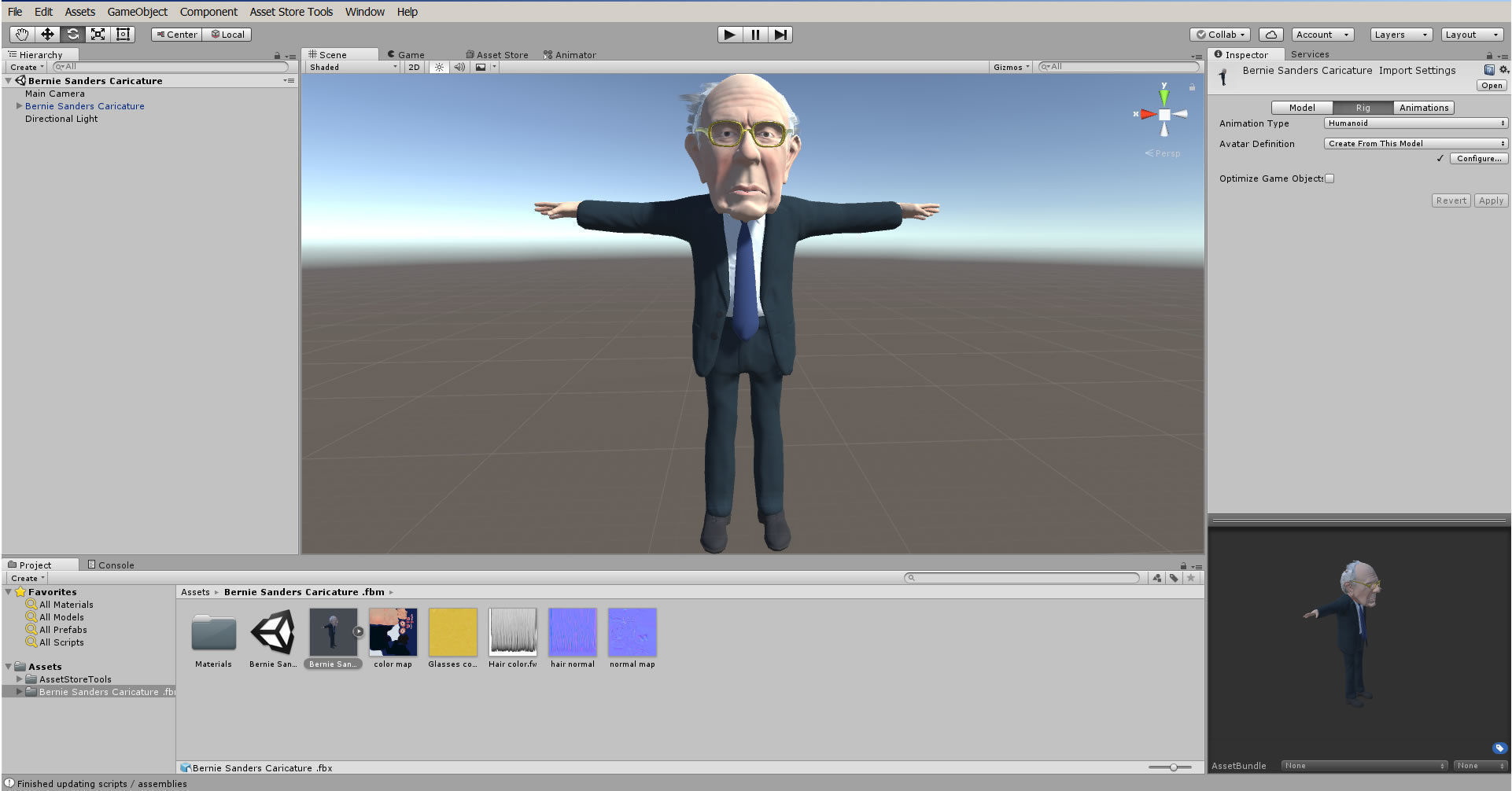Click the scene view lock icon

(x=1192, y=87)
